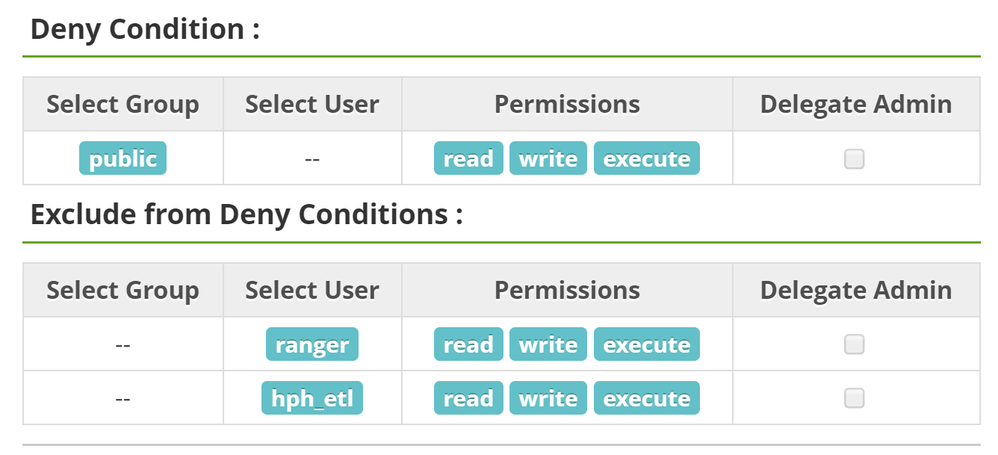Click the hph_etl user tag
The width and height of the screenshot is (998, 455).
click(312, 398)
